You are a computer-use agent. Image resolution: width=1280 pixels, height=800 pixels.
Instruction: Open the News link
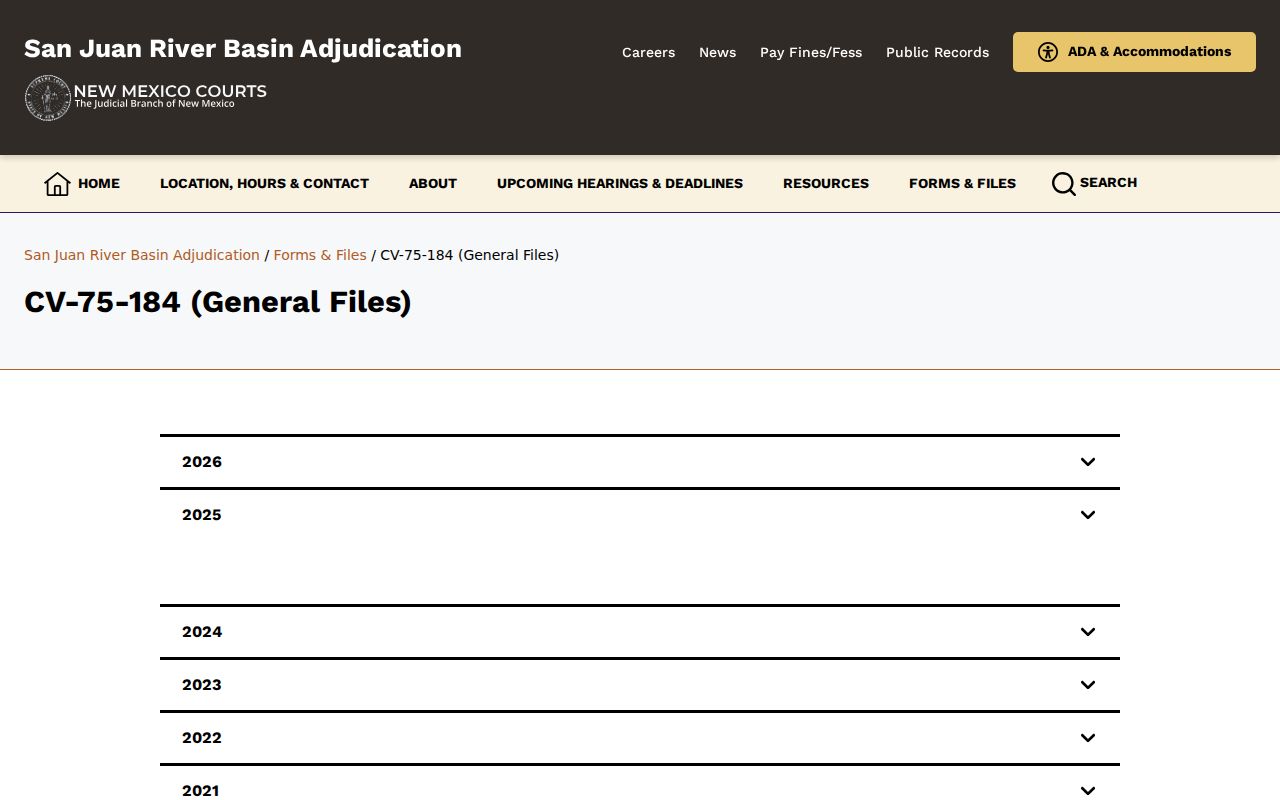717,53
